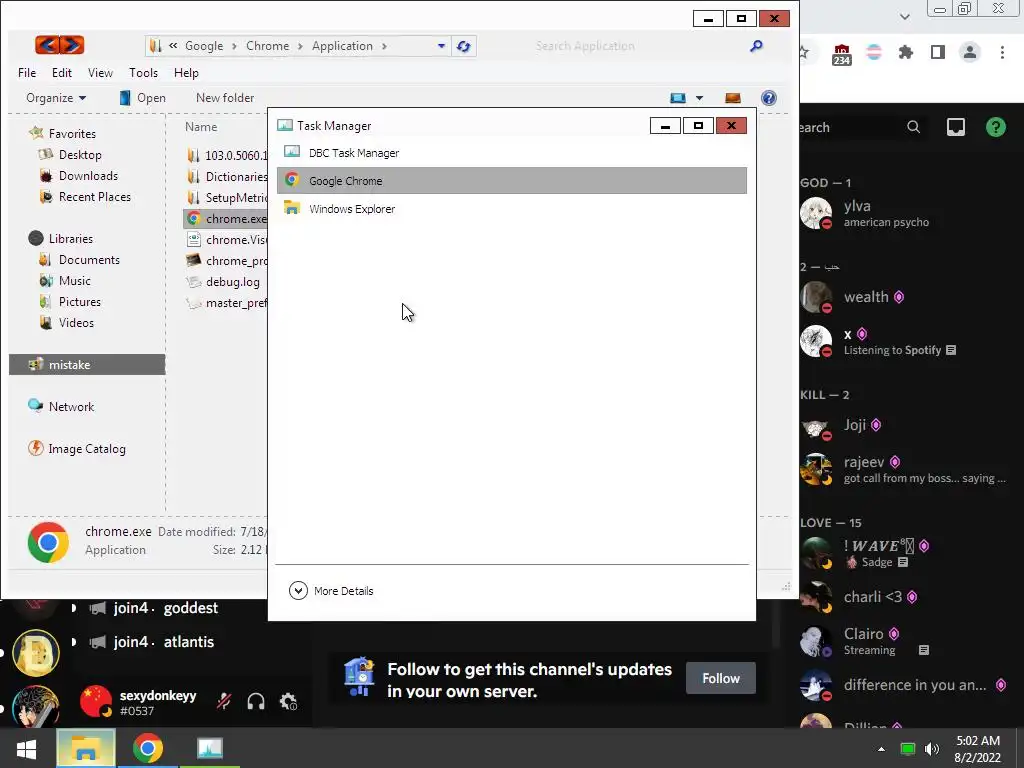Click the volume icon in system tray
Image resolution: width=1024 pixels, height=768 pixels.
(x=932, y=748)
